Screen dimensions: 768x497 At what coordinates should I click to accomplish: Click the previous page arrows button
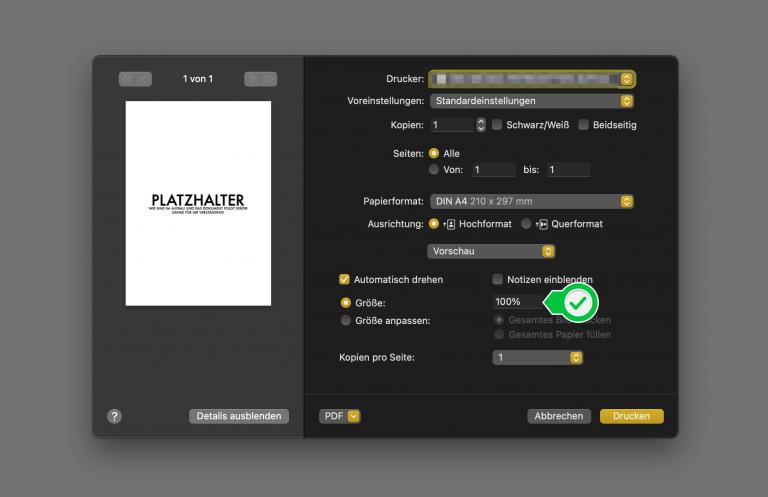pyautogui.click(x=135, y=79)
